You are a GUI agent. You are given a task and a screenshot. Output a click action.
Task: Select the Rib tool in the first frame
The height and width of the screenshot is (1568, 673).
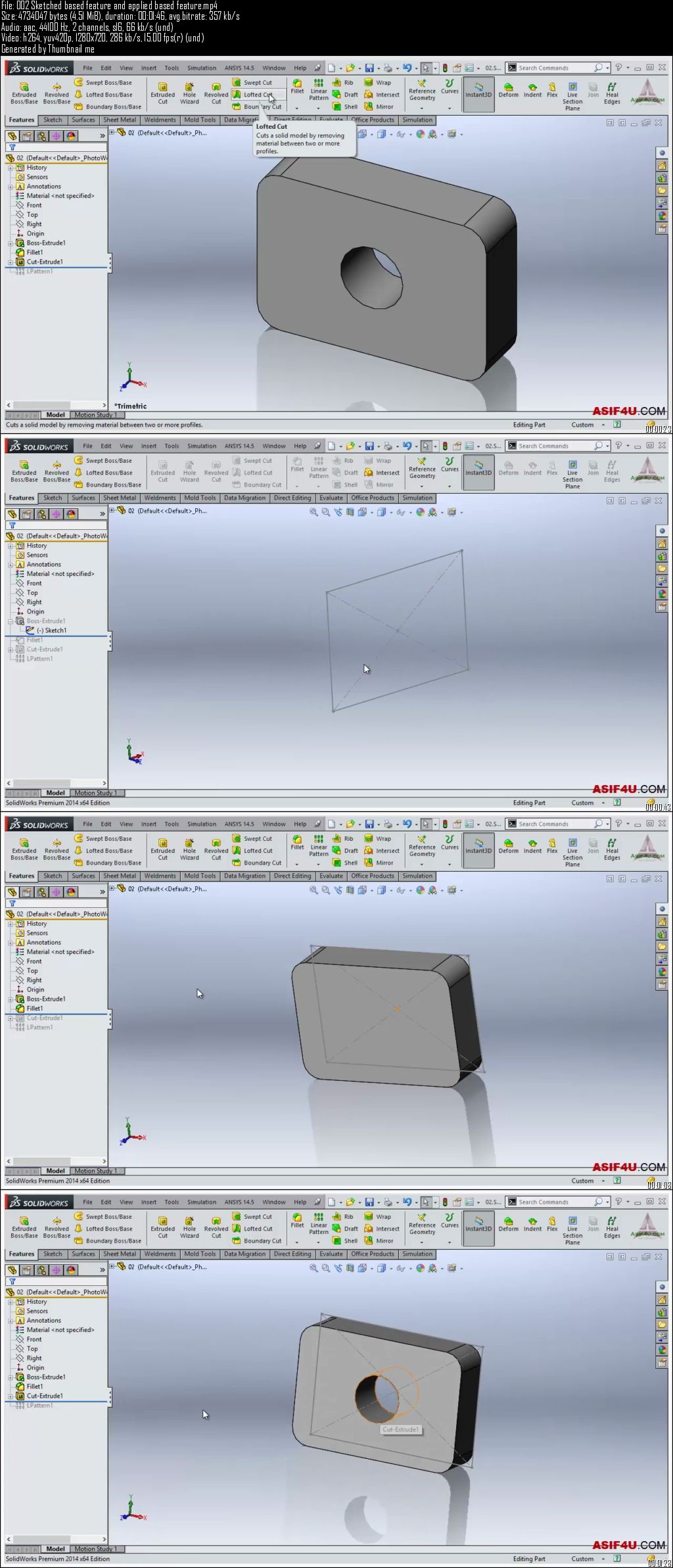pos(344,83)
